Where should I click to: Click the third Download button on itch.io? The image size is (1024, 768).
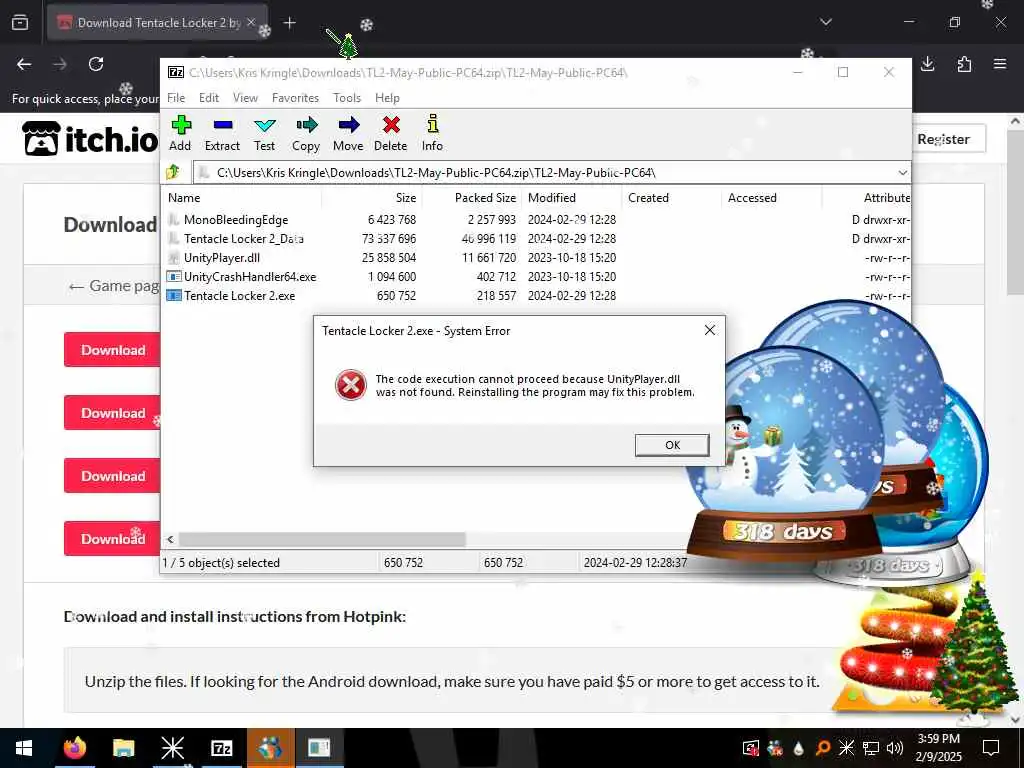(112, 476)
